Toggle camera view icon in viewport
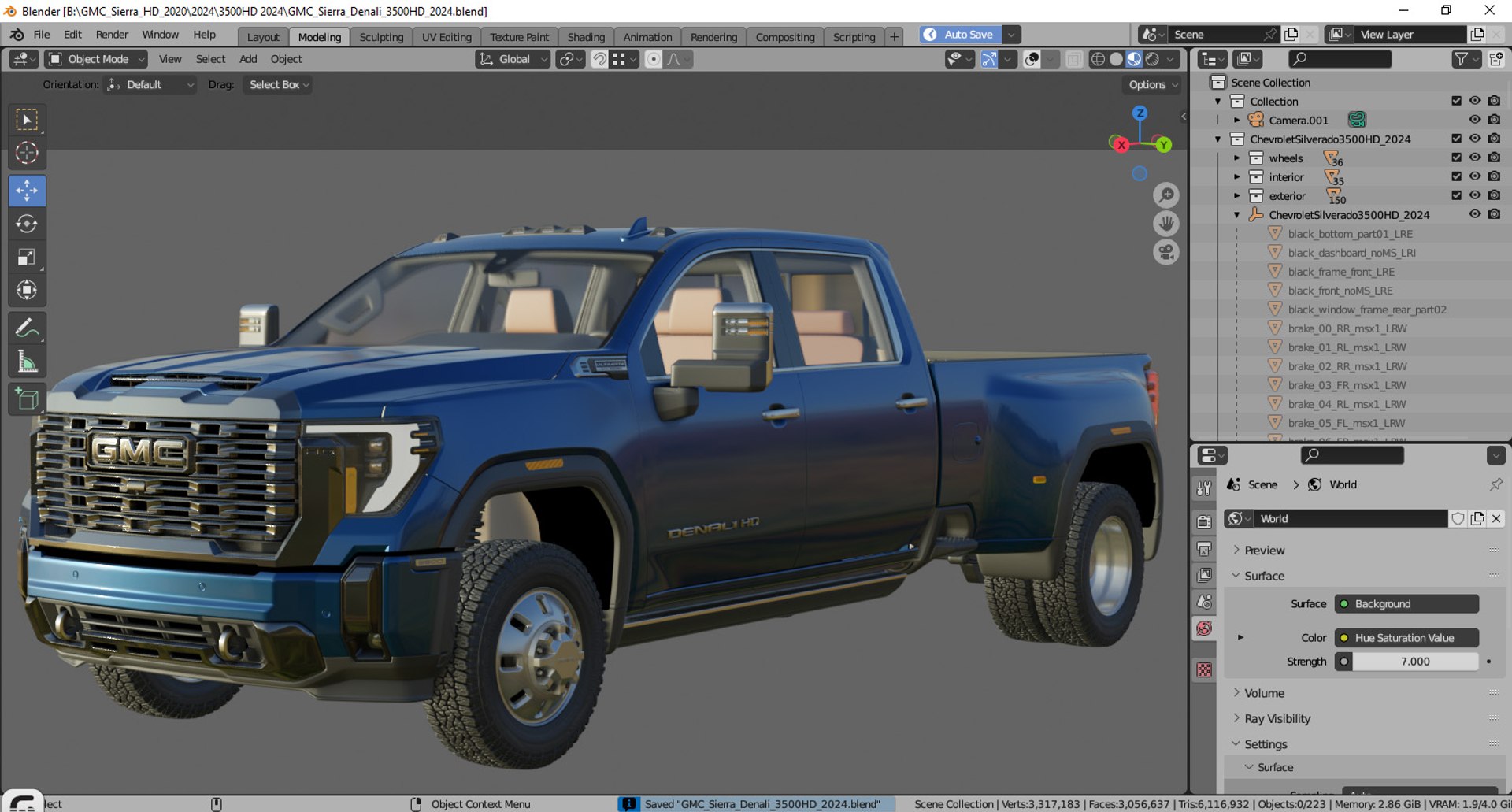 1166,253
